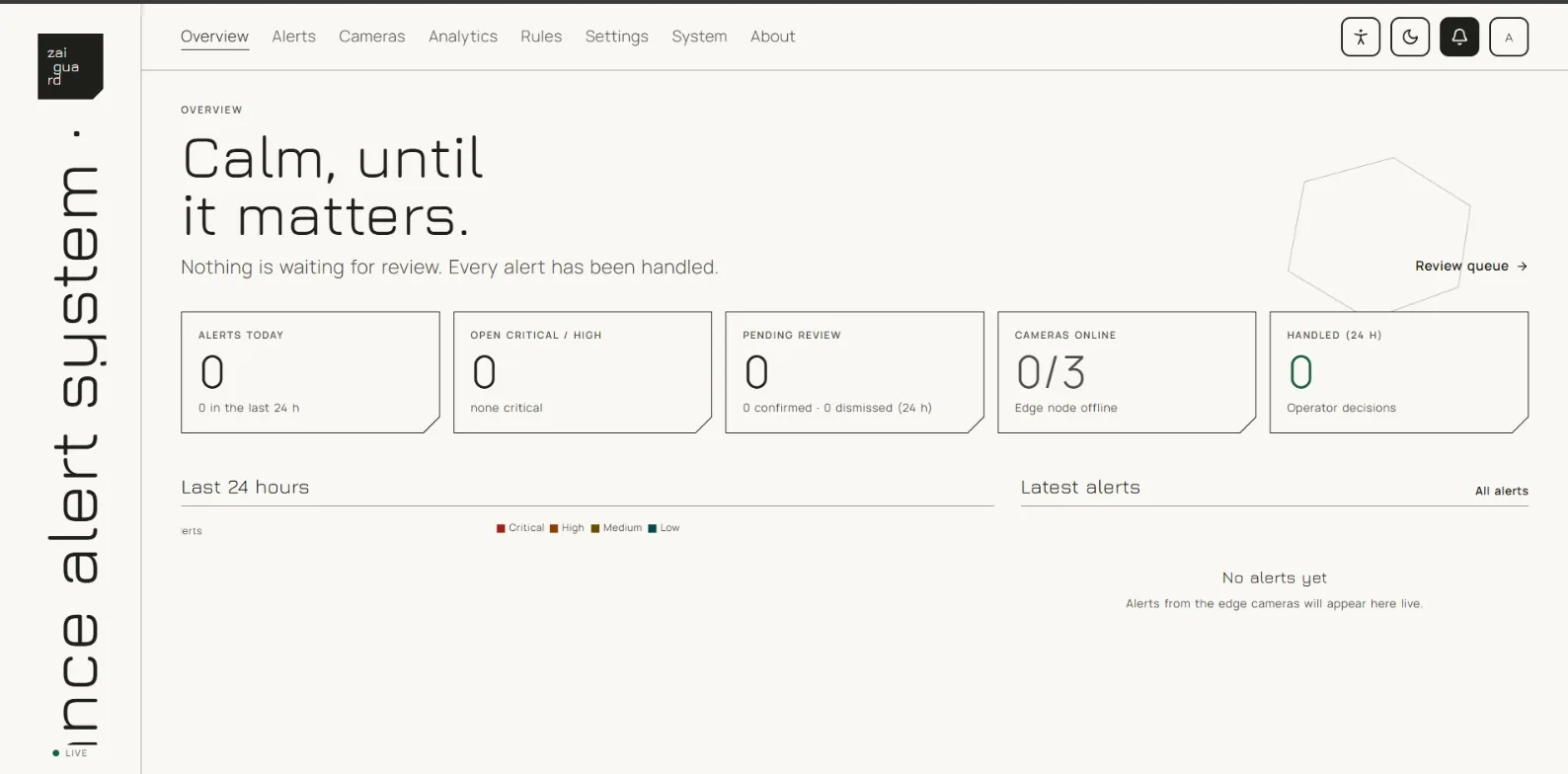Click the "Edge node offline" text

[x=1066, y=408]
